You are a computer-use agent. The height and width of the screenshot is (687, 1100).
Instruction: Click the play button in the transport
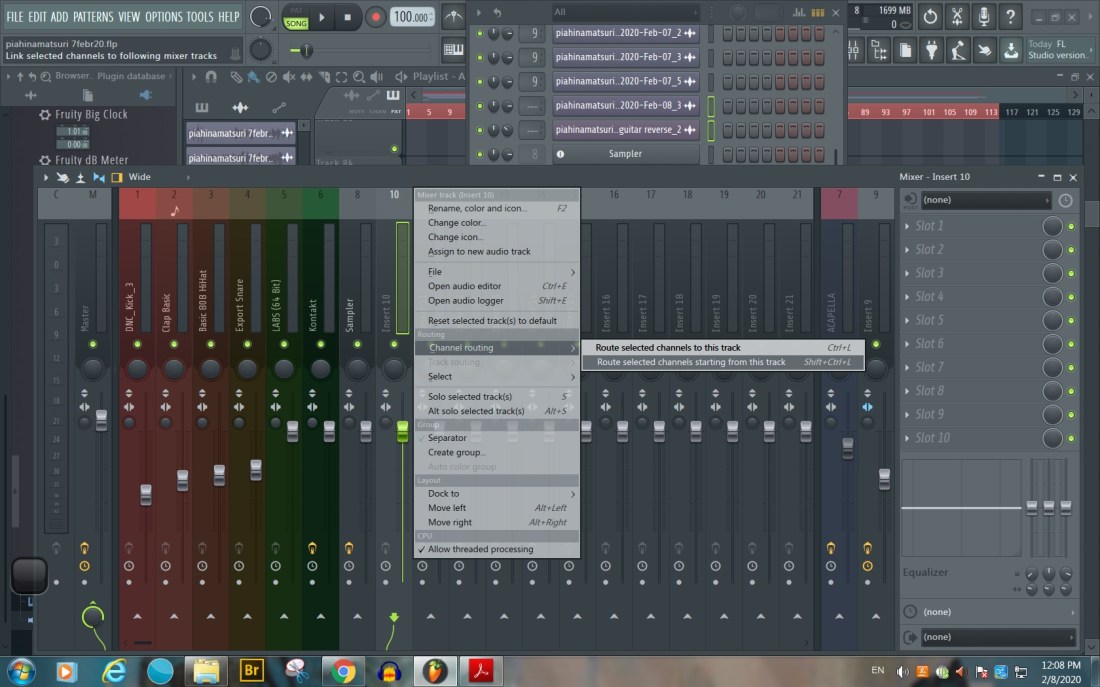322,17
